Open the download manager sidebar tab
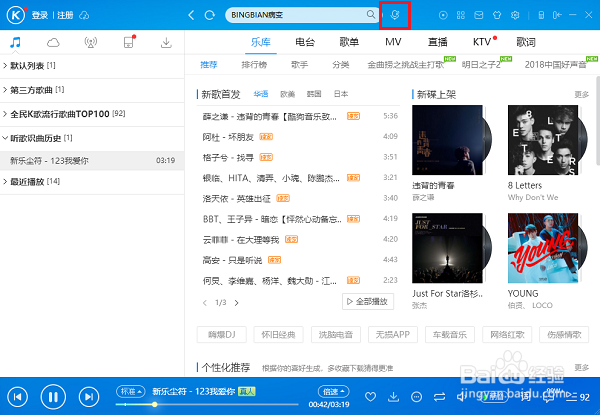600x415 pixels. (166, 42)
